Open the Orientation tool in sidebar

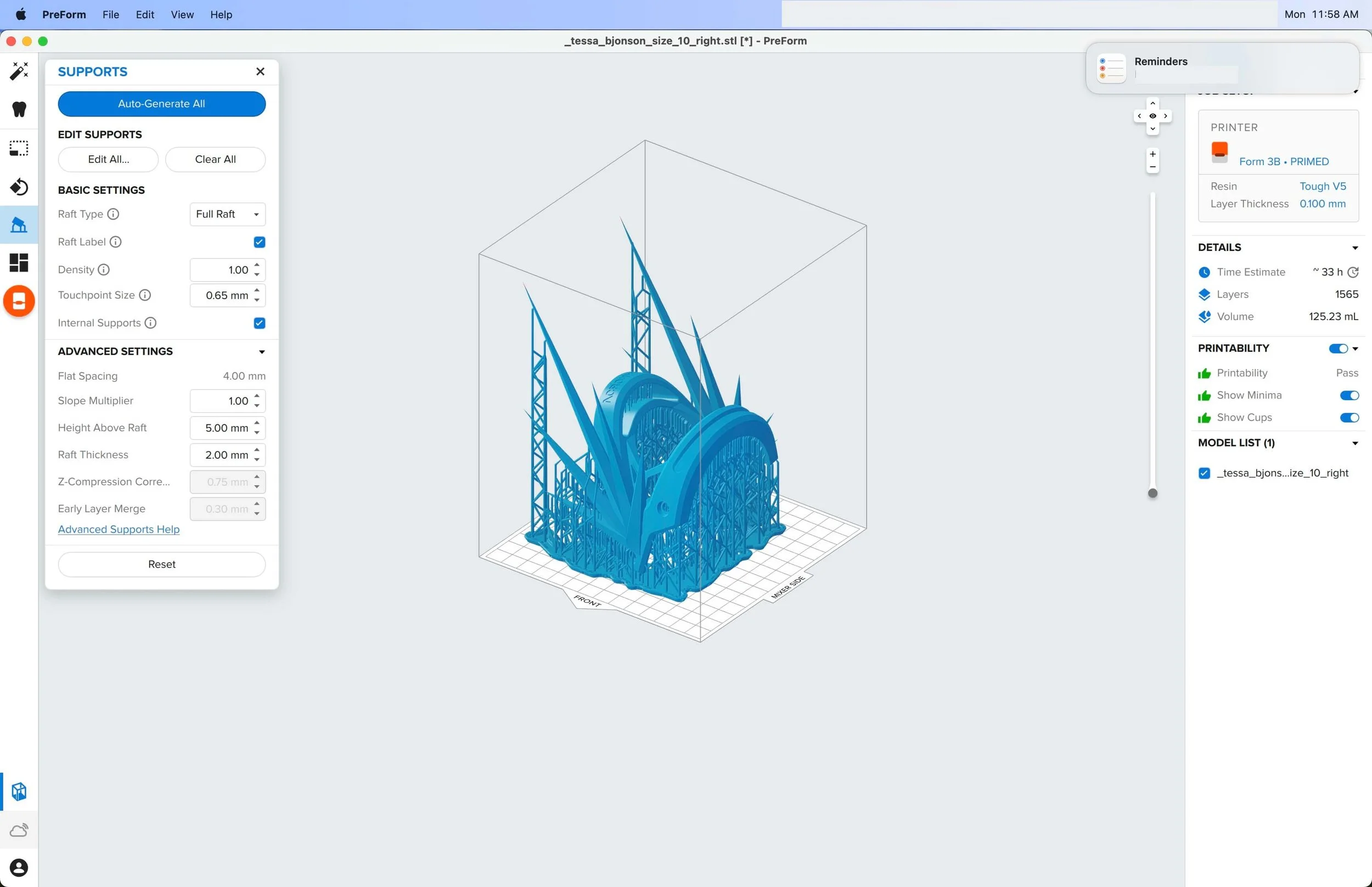point(19,187)
